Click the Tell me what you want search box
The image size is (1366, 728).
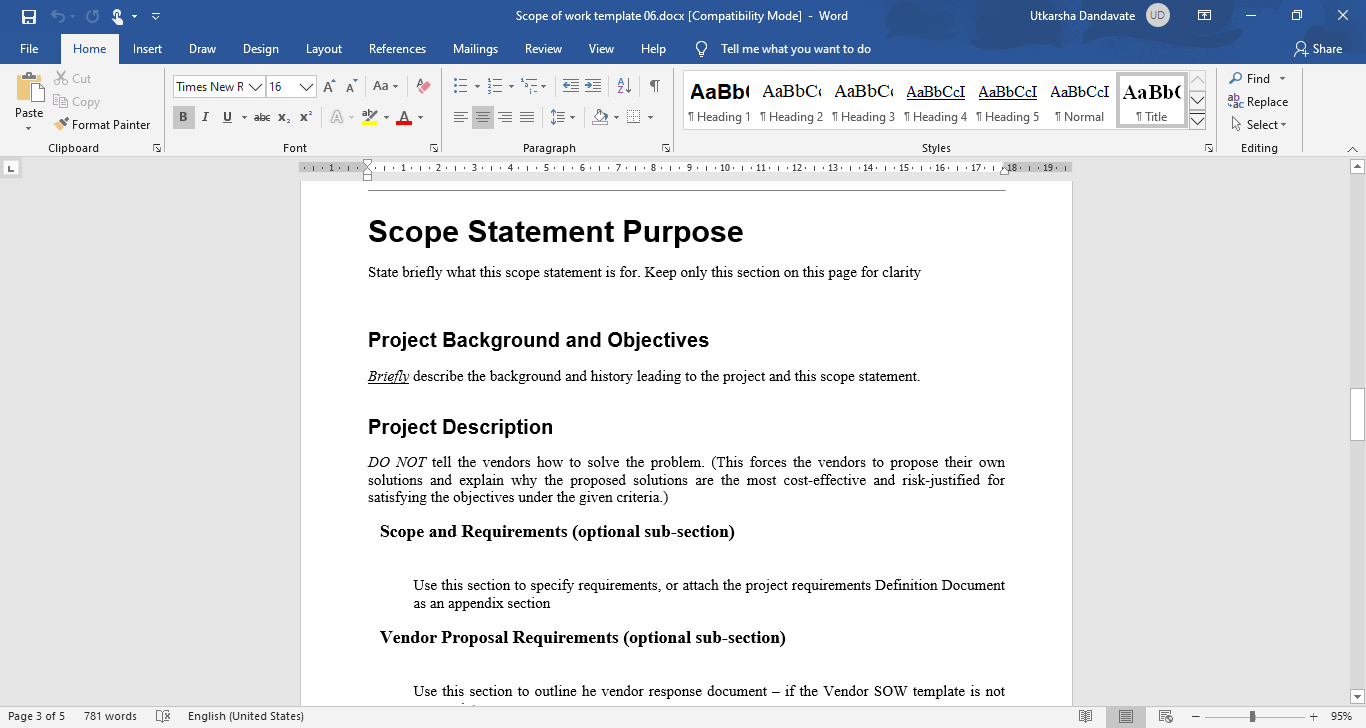795,49
